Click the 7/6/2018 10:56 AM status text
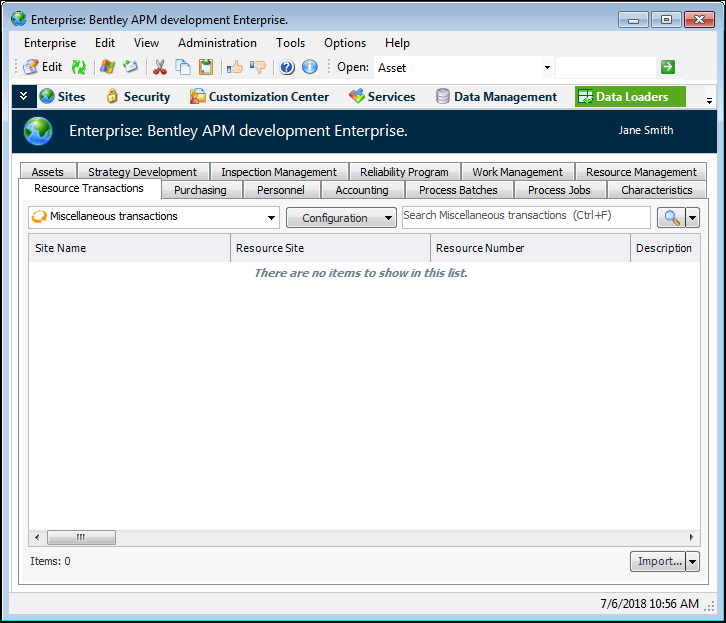 click(650, 604)
